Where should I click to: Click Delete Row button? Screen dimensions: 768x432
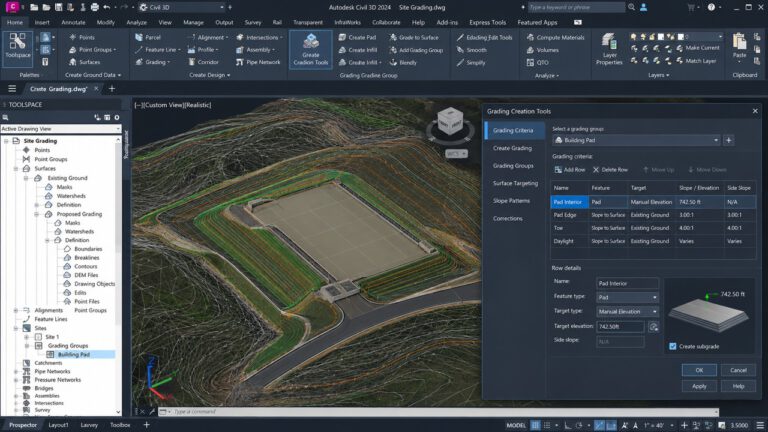click(610, 170)
